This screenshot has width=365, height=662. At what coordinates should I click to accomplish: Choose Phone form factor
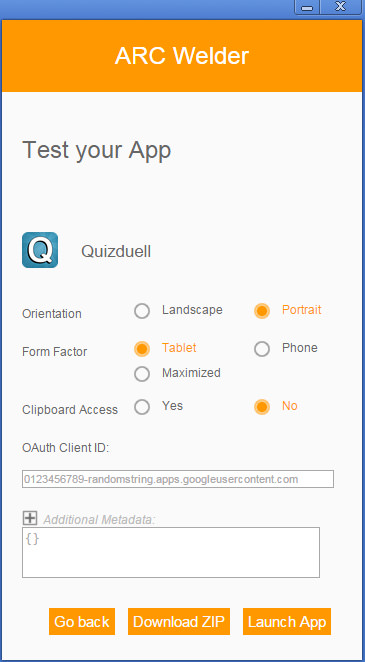coord(262,349)
